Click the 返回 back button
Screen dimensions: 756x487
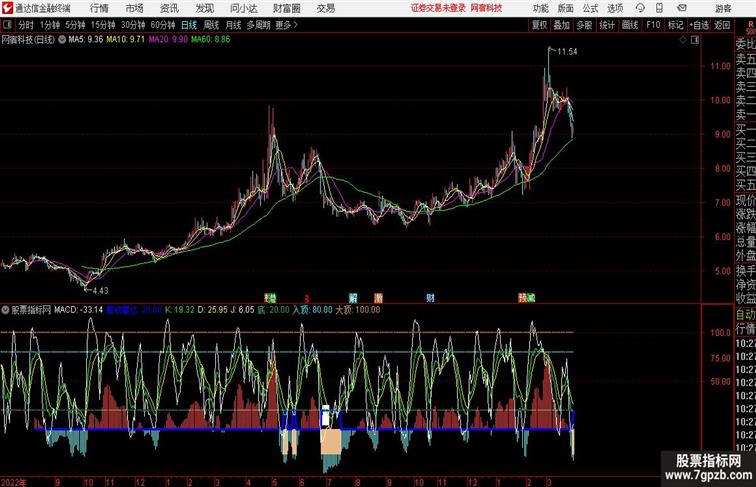pos(722,25)
